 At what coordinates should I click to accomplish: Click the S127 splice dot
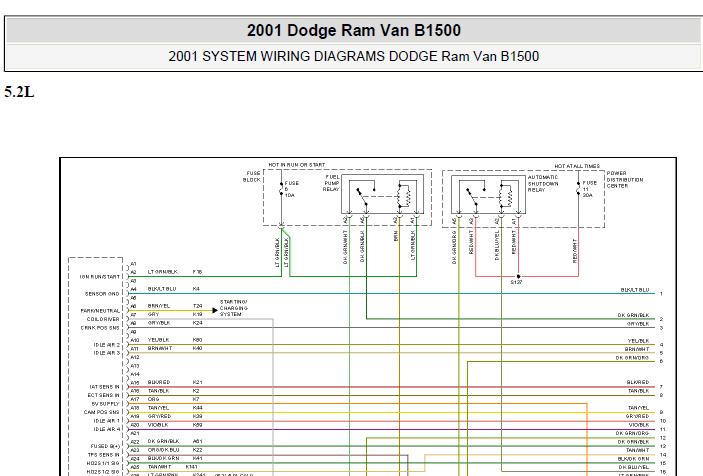519,276
